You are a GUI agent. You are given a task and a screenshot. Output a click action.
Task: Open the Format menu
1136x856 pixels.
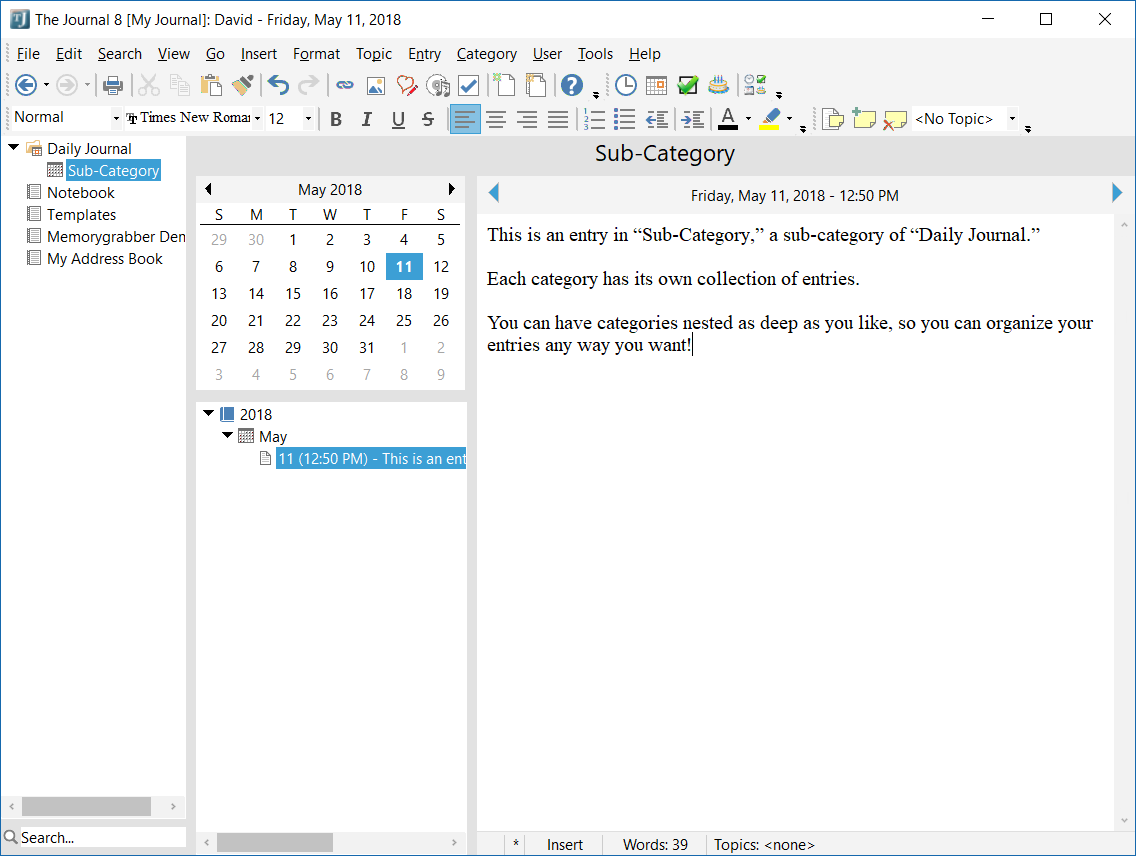tap(316, 54)
